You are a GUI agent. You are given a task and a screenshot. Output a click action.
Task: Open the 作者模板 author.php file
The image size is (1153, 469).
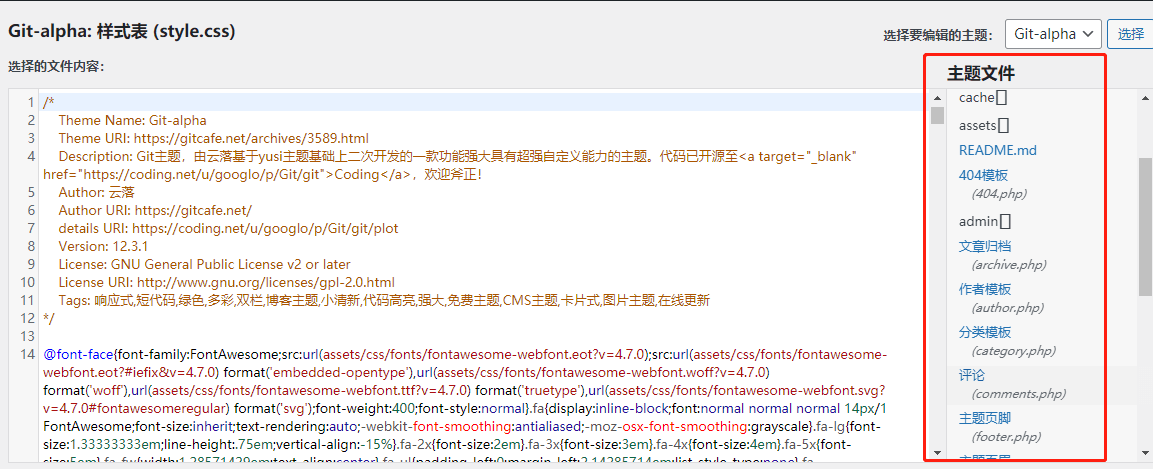(985, 289)
